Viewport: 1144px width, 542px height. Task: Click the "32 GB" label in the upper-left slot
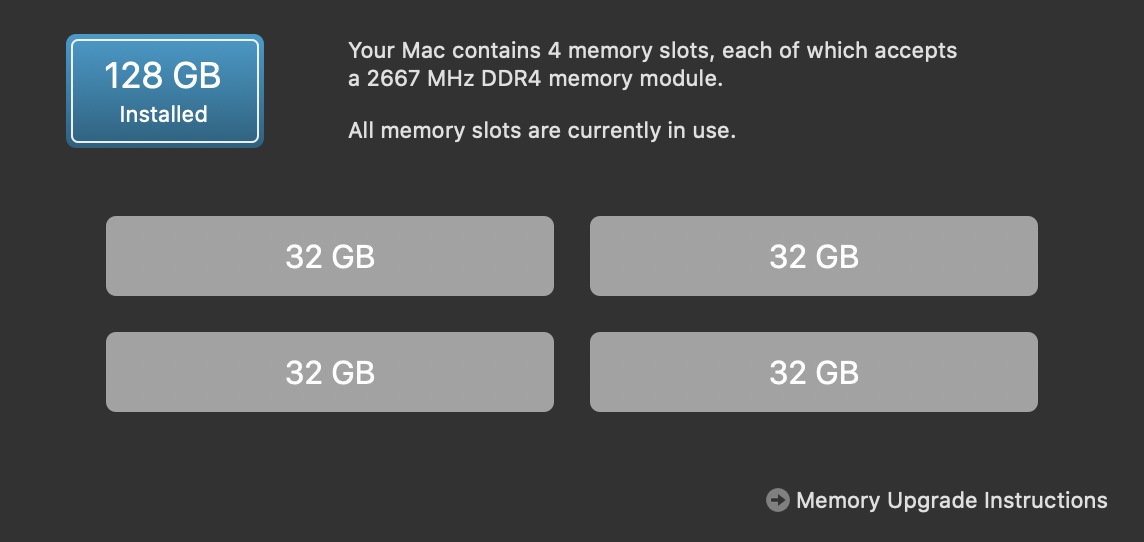tap(330, 257)
